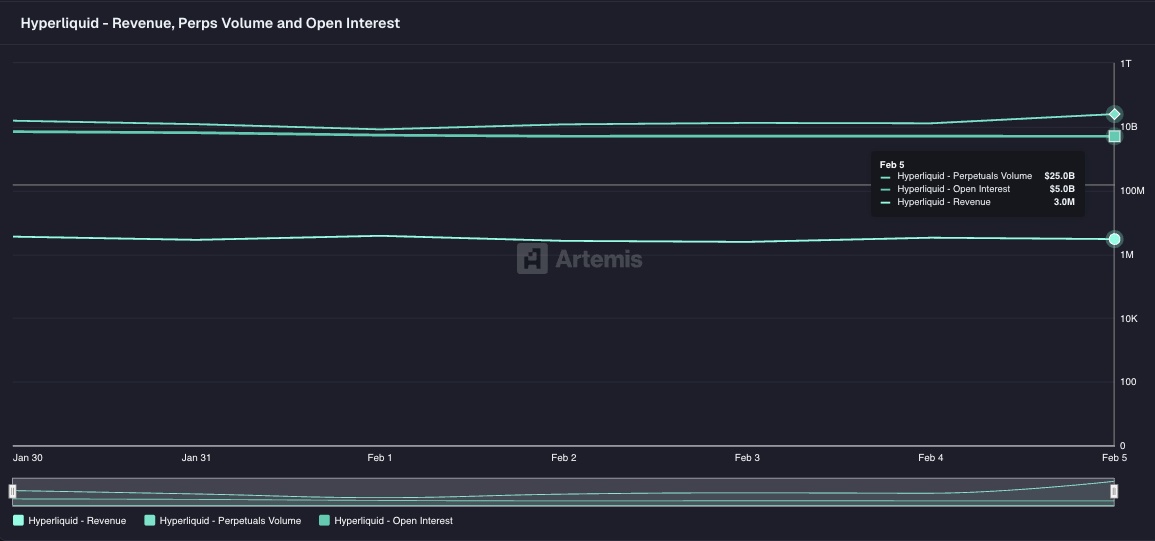Click tooltip row Hyperliquid - Revenue
The image size is (1155, 541).
pyautogui.click(x=977, y=202)
